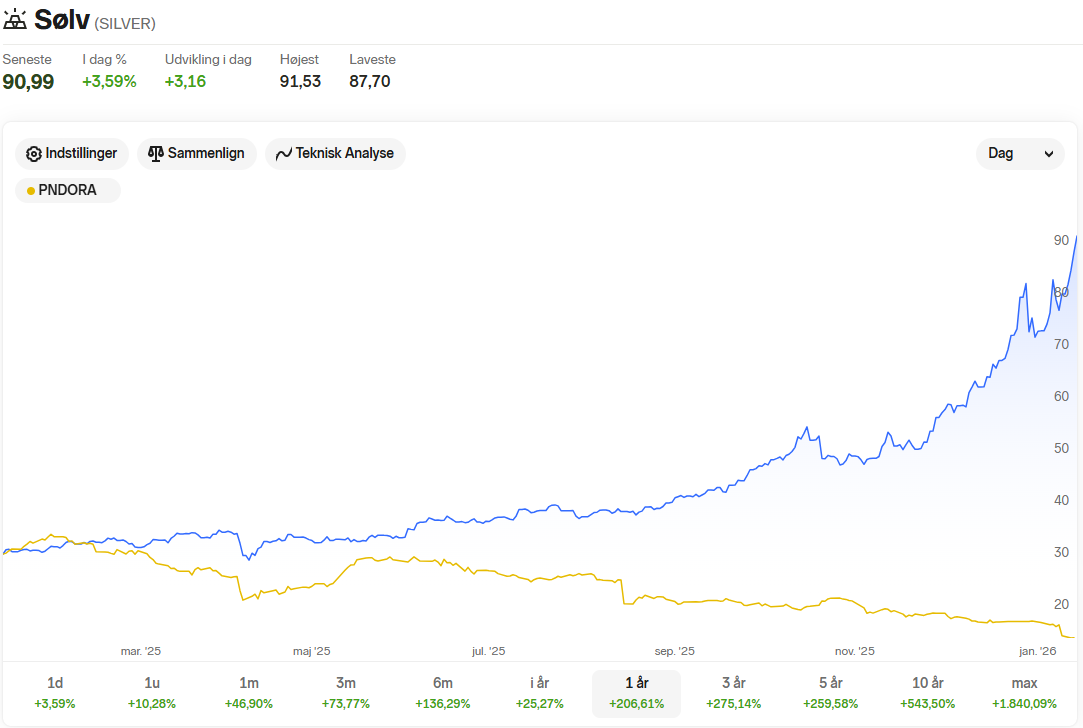Select the 3m time range

pyautogui.click(x=345, y=693)
